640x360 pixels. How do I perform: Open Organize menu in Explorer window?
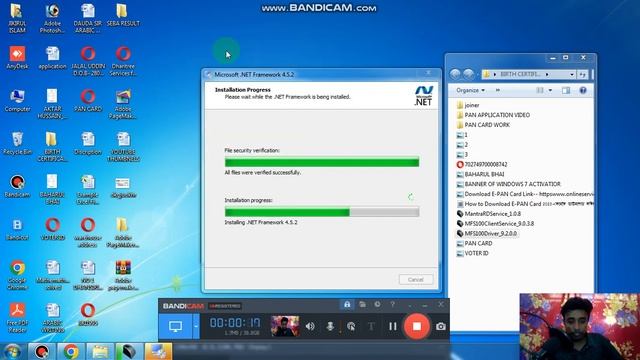coord(470,90)
